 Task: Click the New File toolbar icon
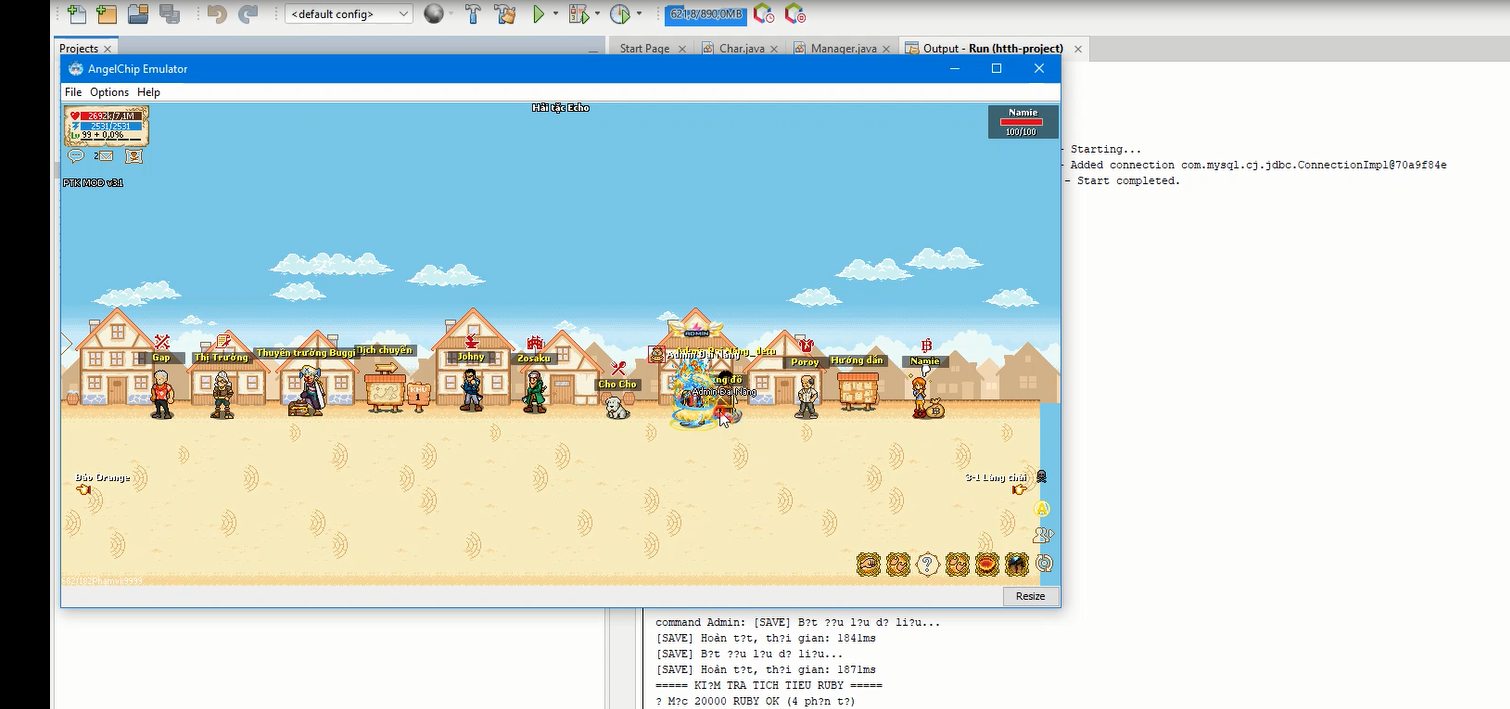pos(76,14)
